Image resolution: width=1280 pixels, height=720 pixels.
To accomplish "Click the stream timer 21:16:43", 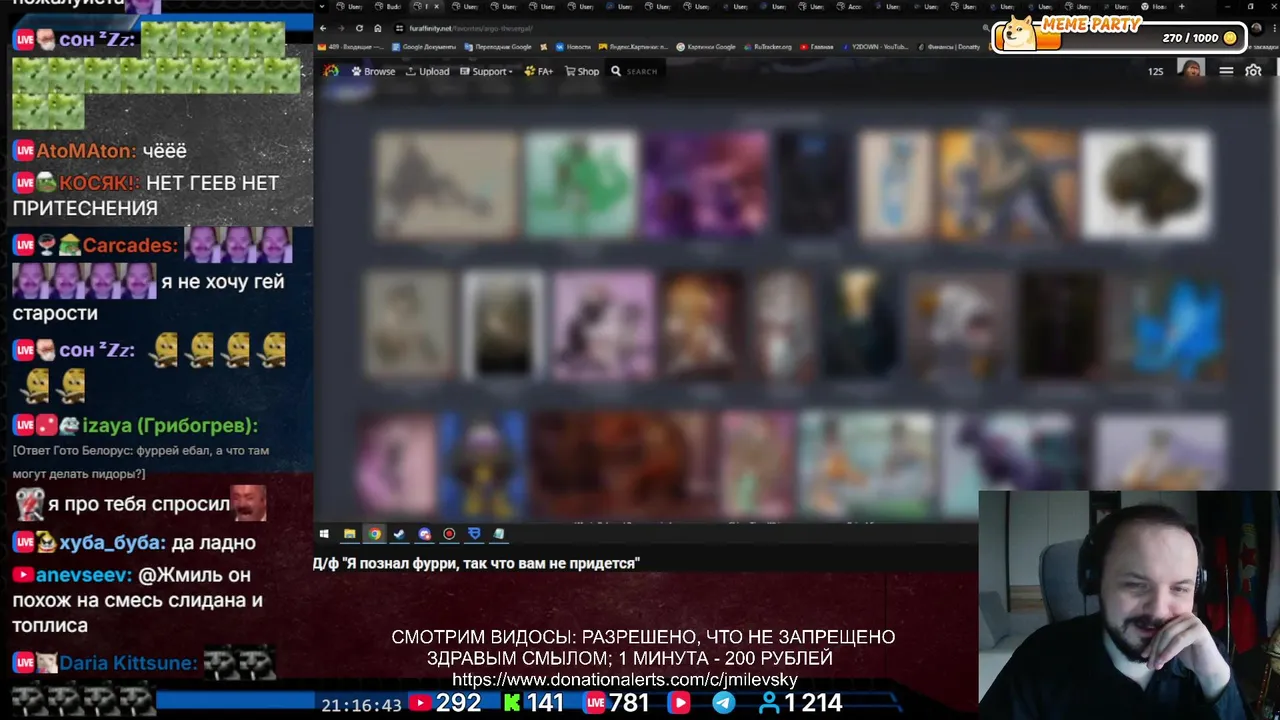I will 361,705.
